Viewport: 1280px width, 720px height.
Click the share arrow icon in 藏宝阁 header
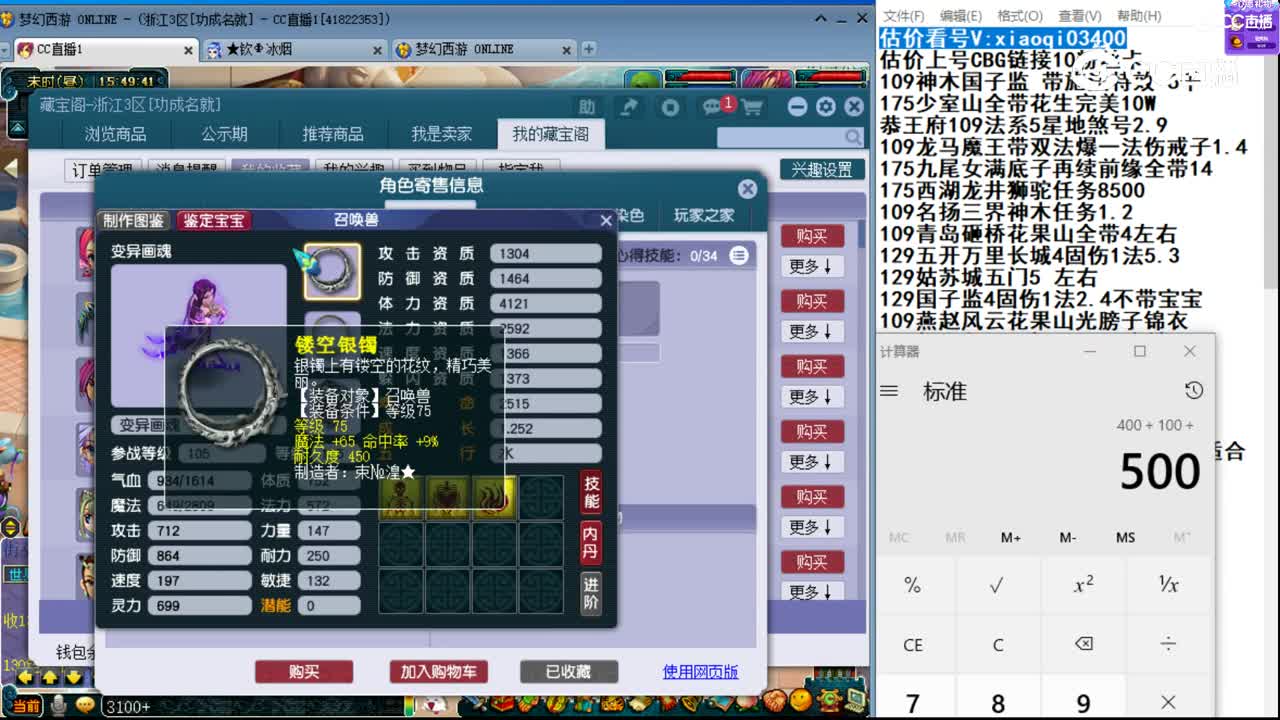(630, 107)
